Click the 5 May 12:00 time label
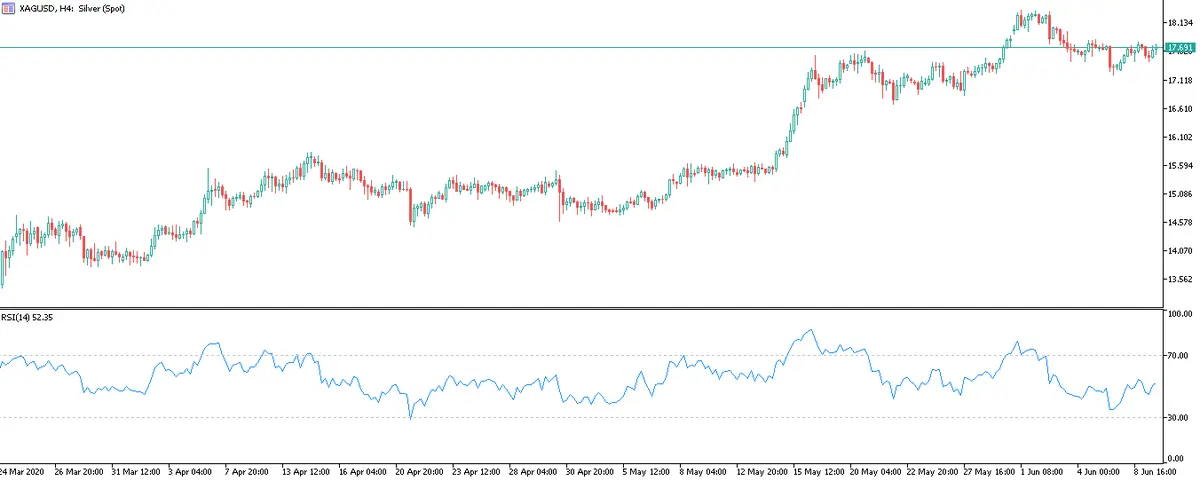Viewport: 1200px width, 481px height. [x=646, y=470]
